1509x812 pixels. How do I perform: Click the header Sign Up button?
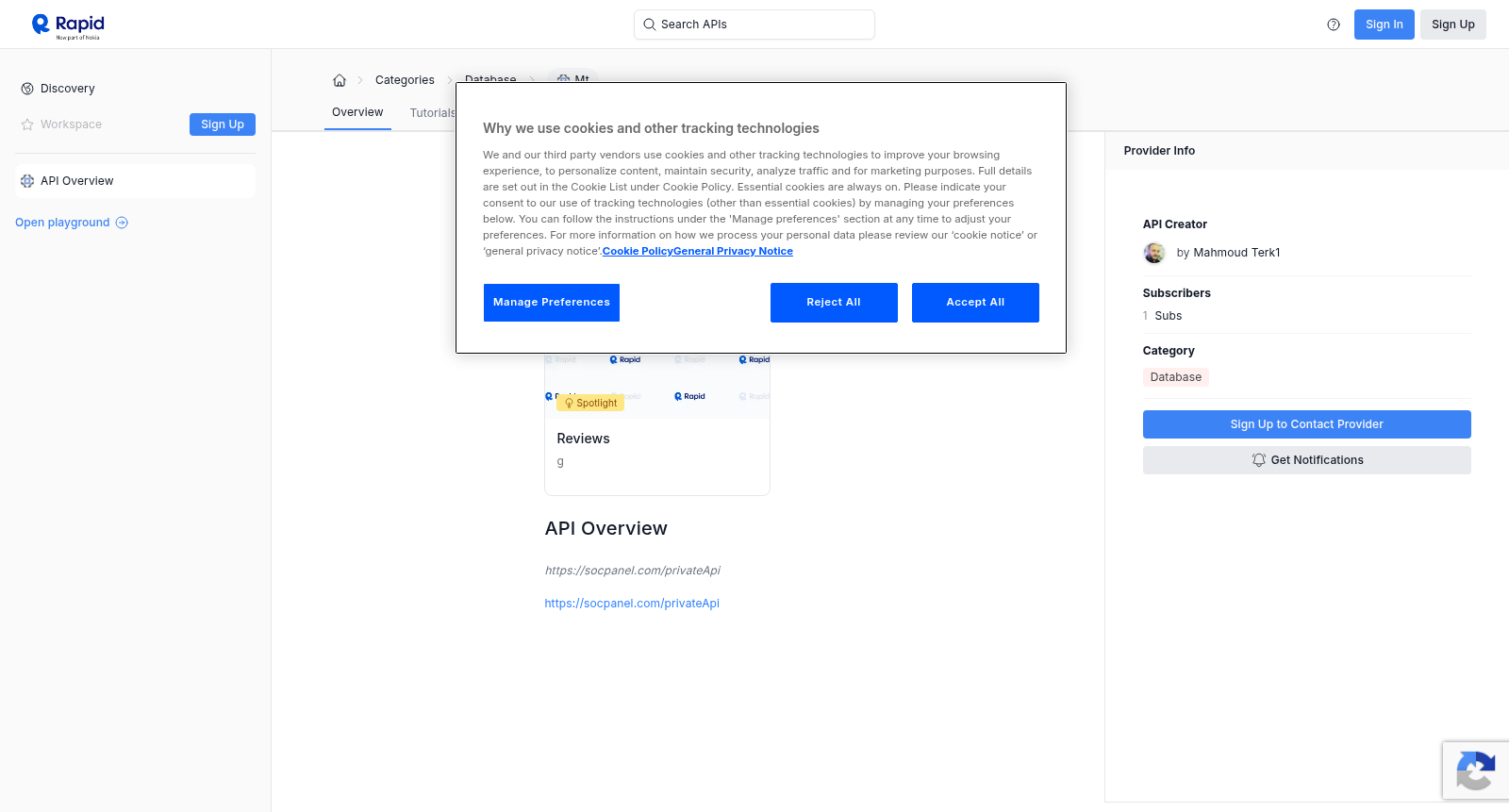[1453, 25]
